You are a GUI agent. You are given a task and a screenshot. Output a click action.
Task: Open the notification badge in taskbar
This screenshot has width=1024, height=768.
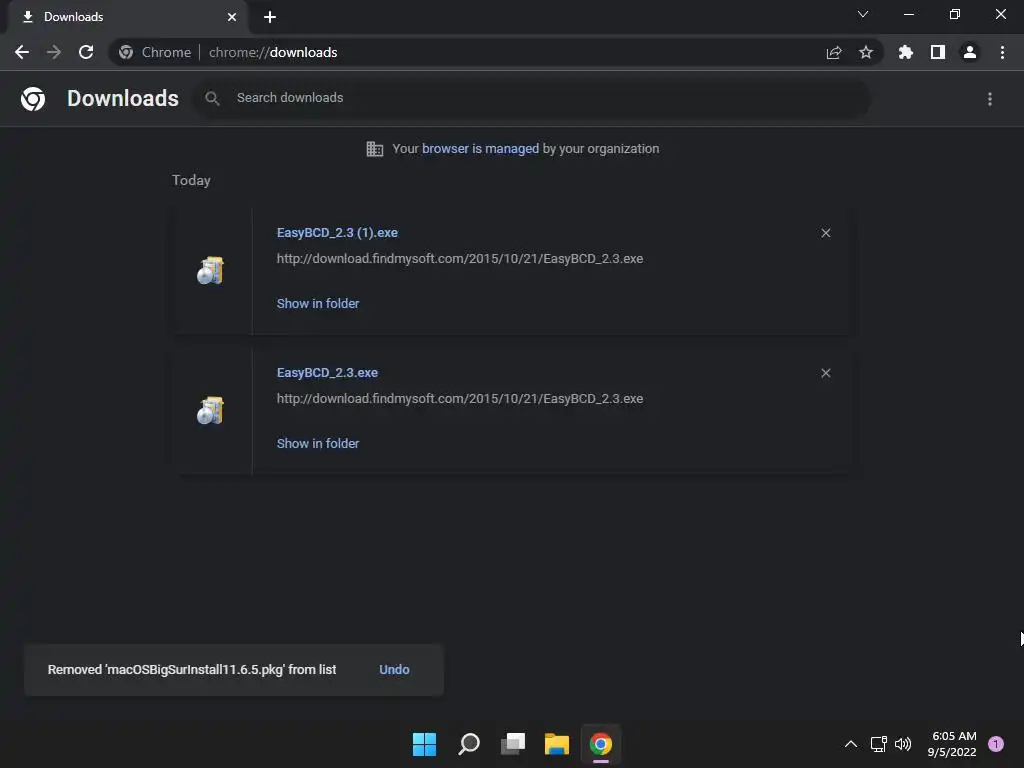tap(996, 744)
